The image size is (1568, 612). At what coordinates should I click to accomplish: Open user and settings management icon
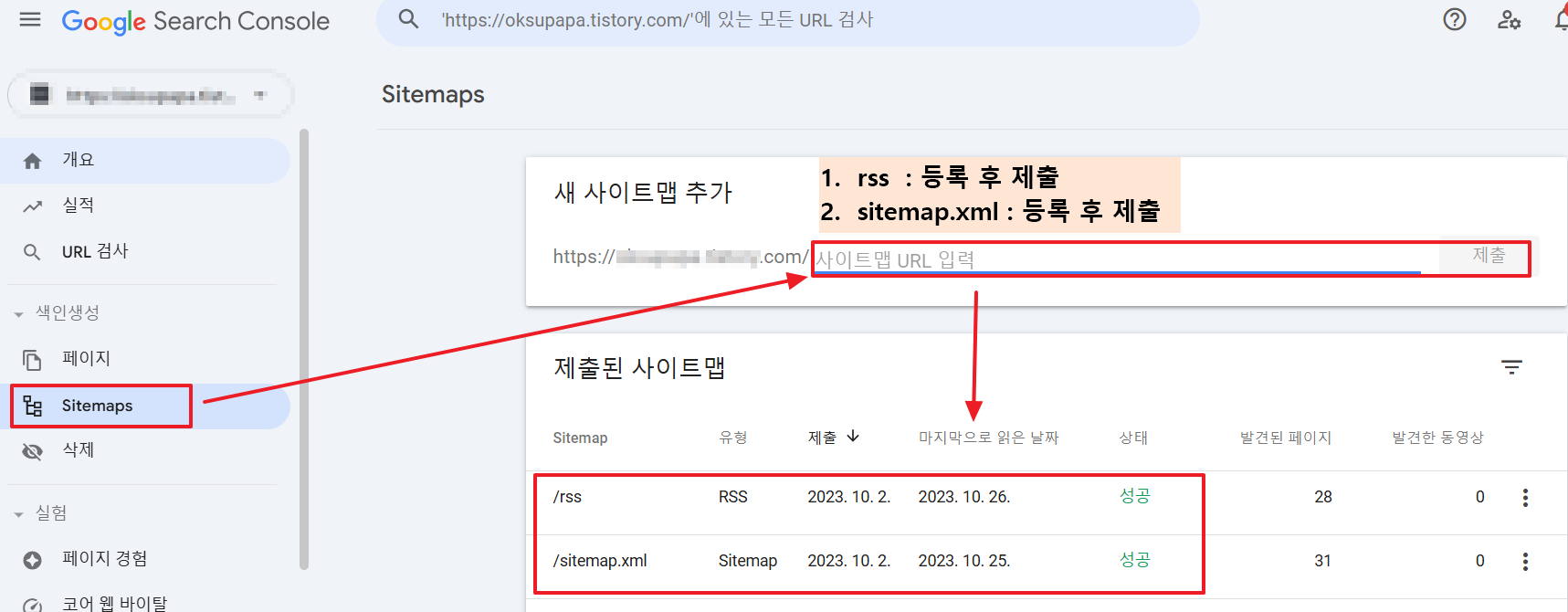(x=1509, y=19)
